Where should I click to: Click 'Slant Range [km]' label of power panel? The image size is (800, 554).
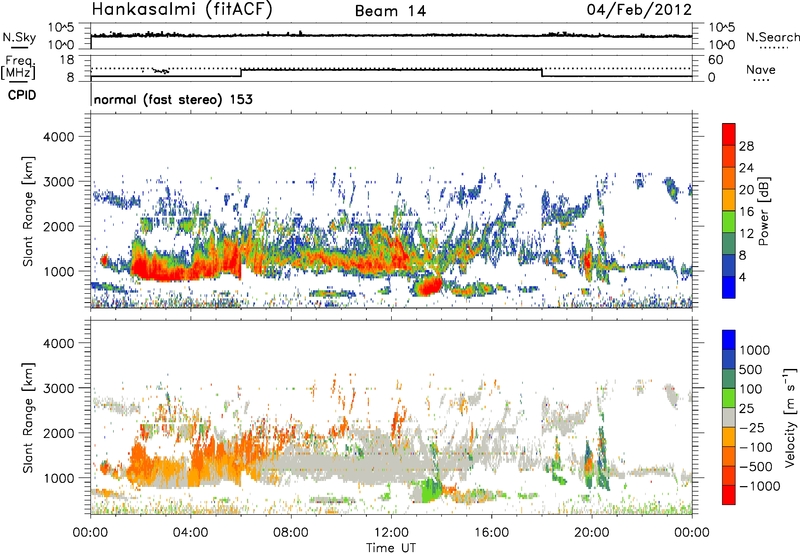tap(28, 211)
